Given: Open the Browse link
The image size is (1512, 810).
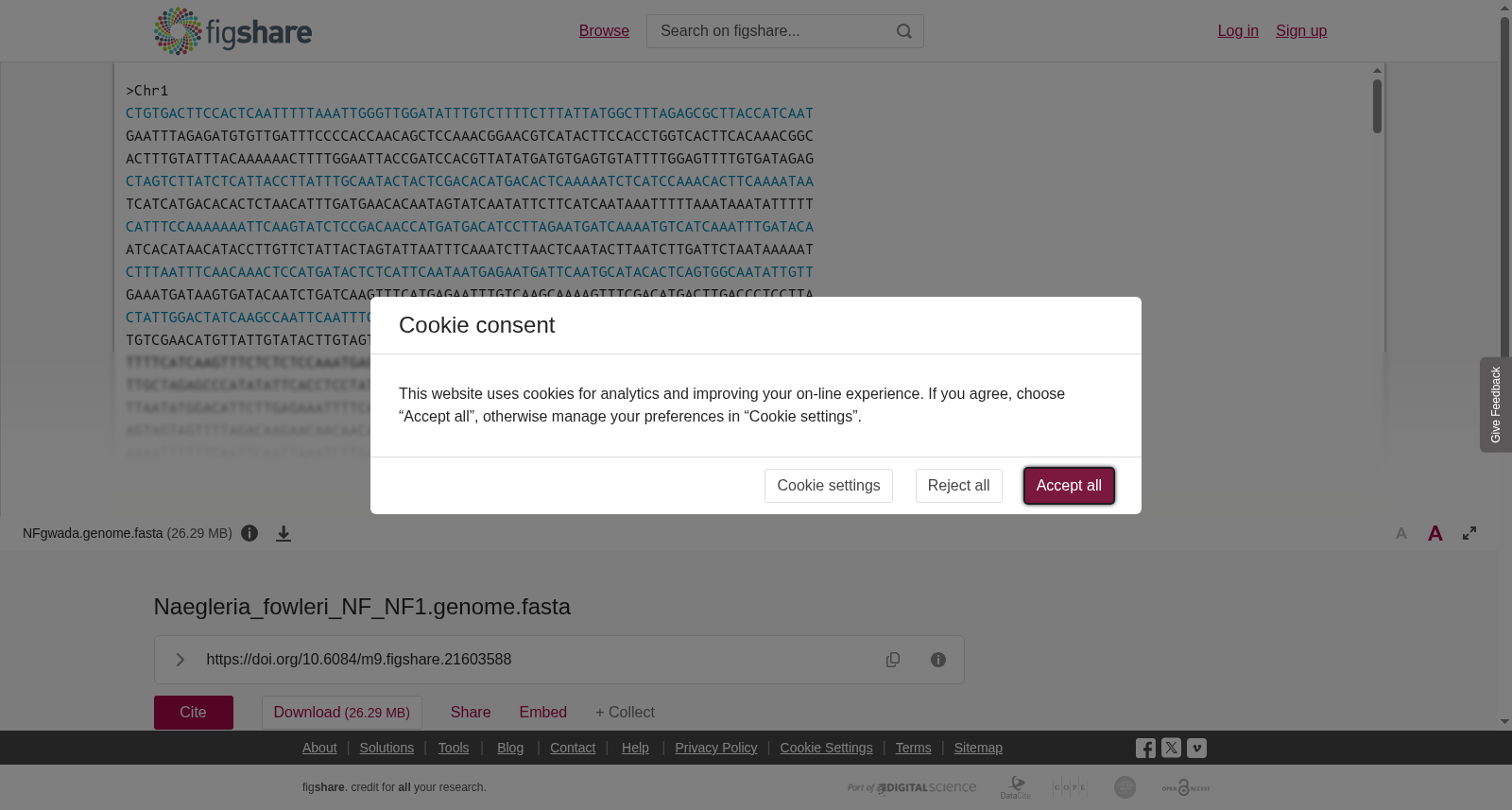Looking at the screenshot, I should click(x=604, y=31).
